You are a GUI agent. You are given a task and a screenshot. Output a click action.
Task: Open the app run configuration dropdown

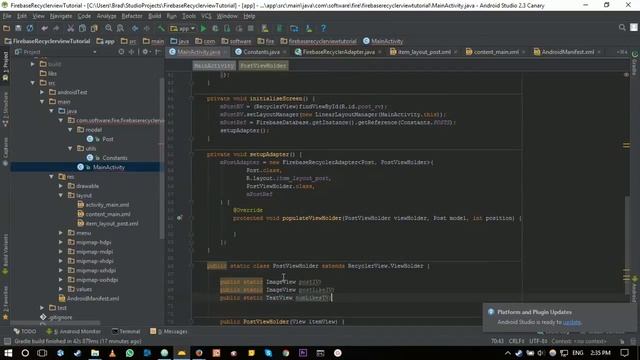coord(182,29)
